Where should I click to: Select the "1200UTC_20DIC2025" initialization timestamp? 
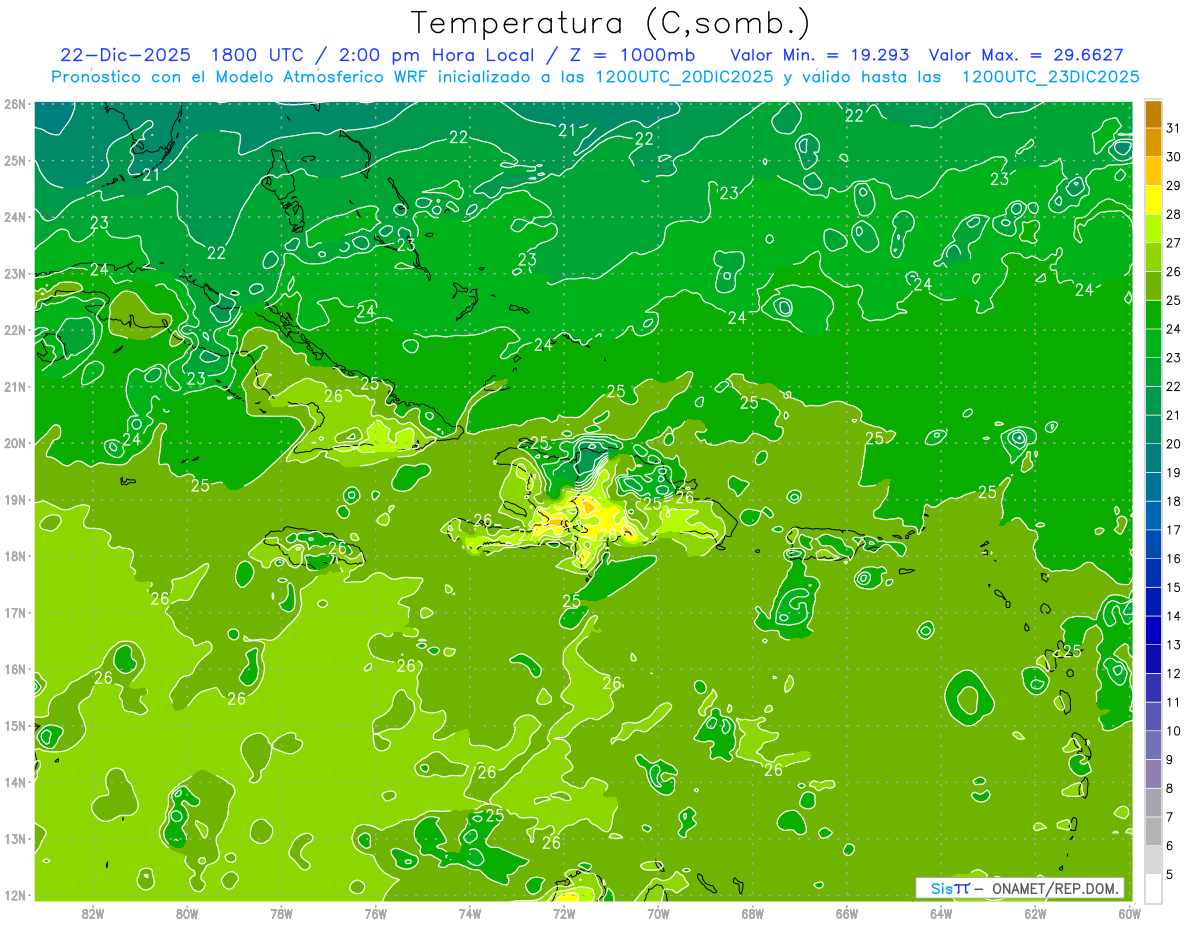point(684,77)
